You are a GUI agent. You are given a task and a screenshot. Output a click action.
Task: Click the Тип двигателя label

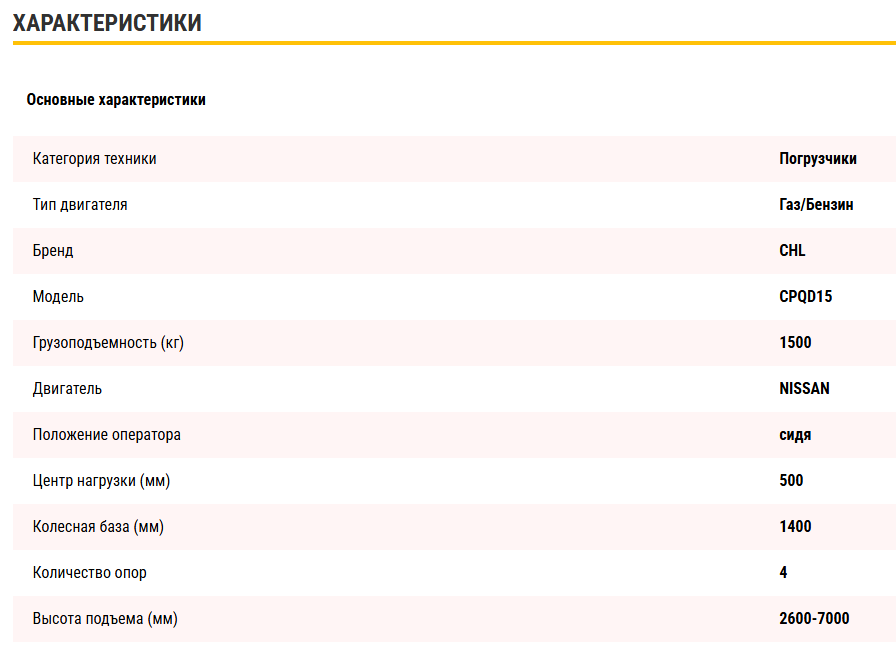tap(80, 205)
